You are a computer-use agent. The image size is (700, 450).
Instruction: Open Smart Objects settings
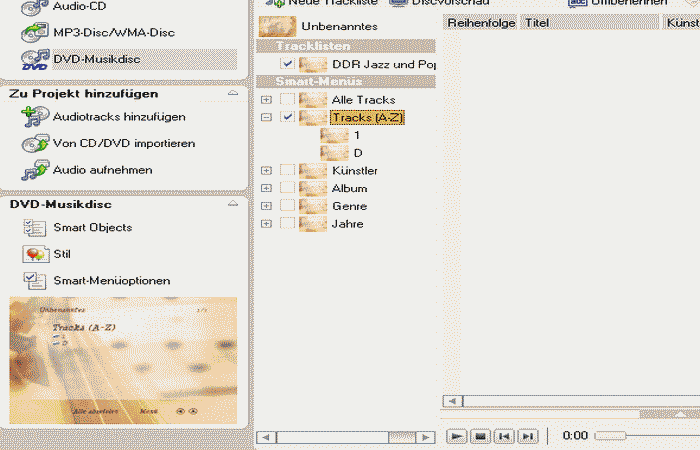point(36,228)
